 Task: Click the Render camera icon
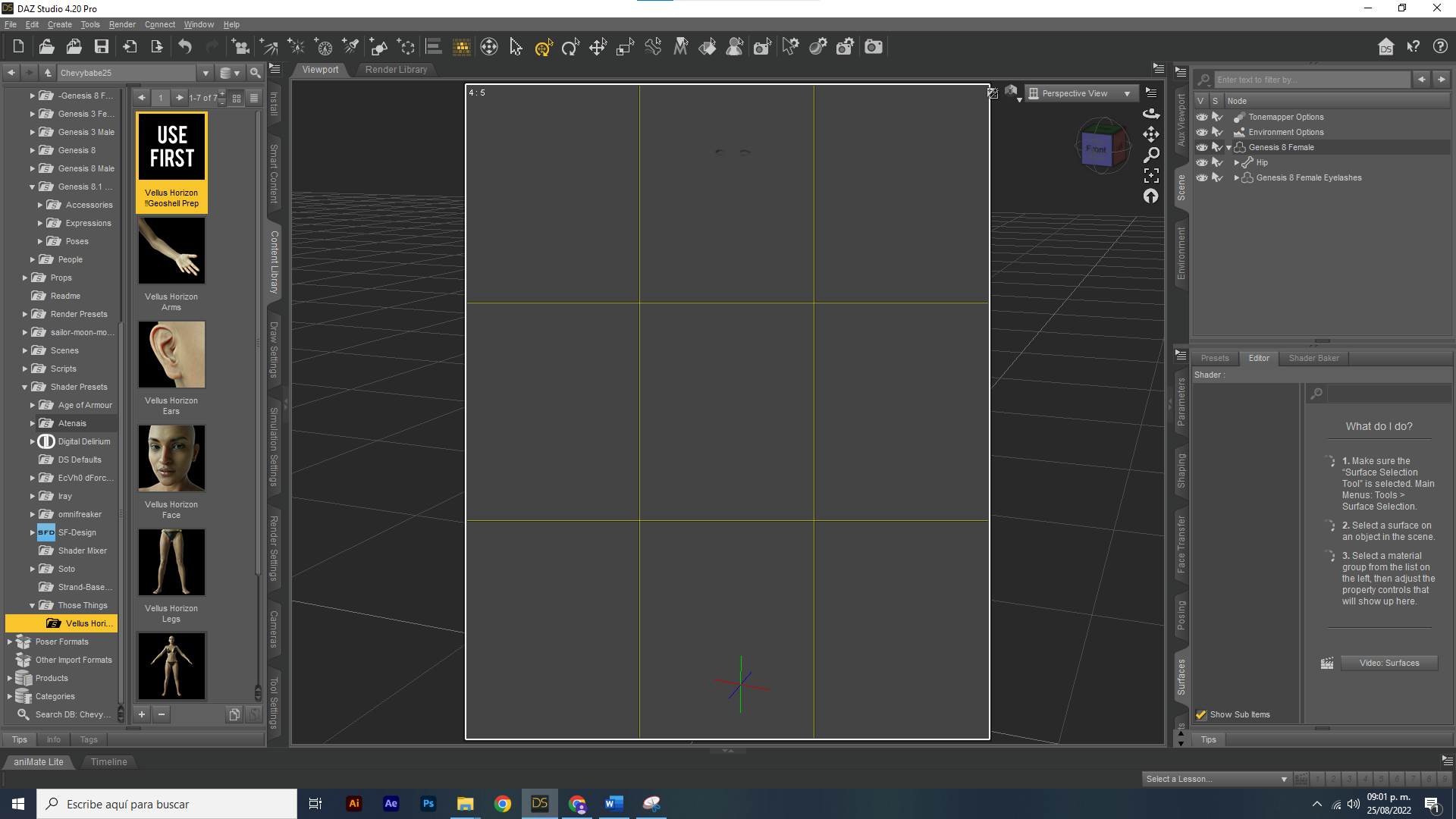[x=874, y=47]
